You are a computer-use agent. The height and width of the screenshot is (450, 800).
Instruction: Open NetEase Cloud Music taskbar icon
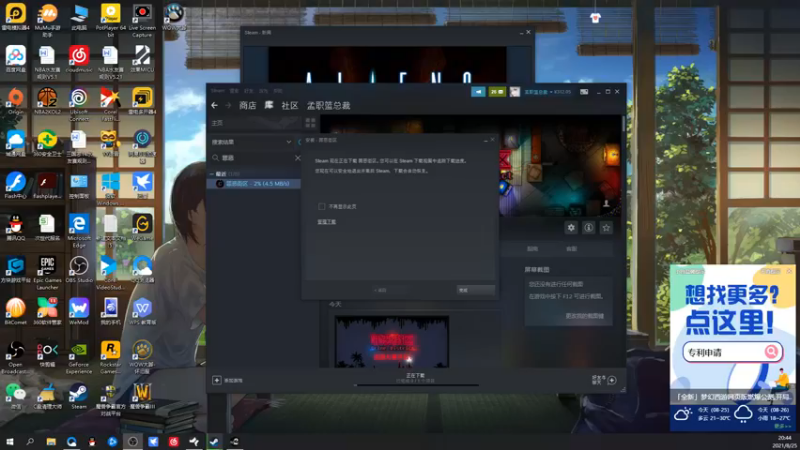[173, 441]
